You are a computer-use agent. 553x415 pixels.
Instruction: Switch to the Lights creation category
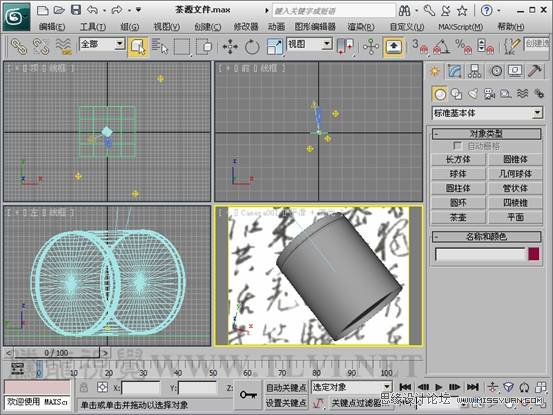pyautogui.click(x=473, y=94)
